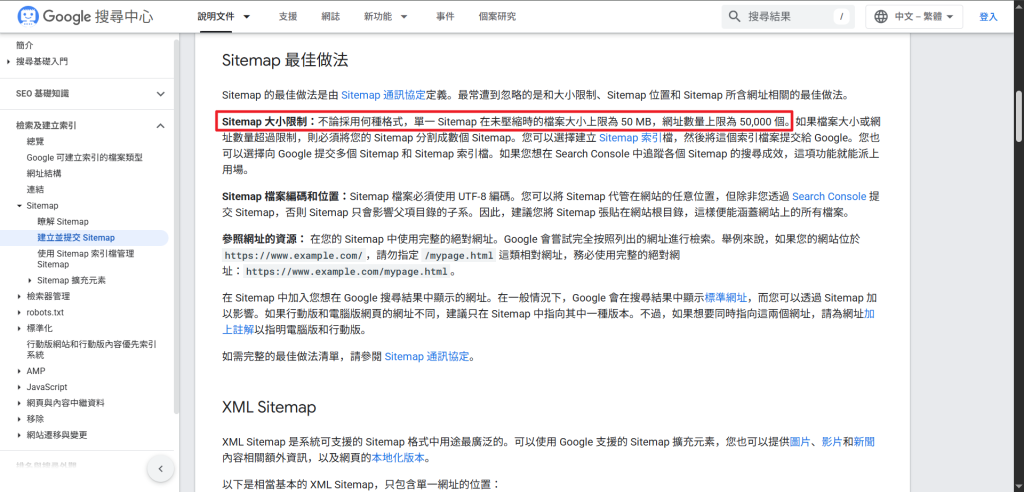The width and height of the screenshot is (1024, 492).
Task: Open the bottom Sitemap 通訊協定 link
Action: click(426, 357)
